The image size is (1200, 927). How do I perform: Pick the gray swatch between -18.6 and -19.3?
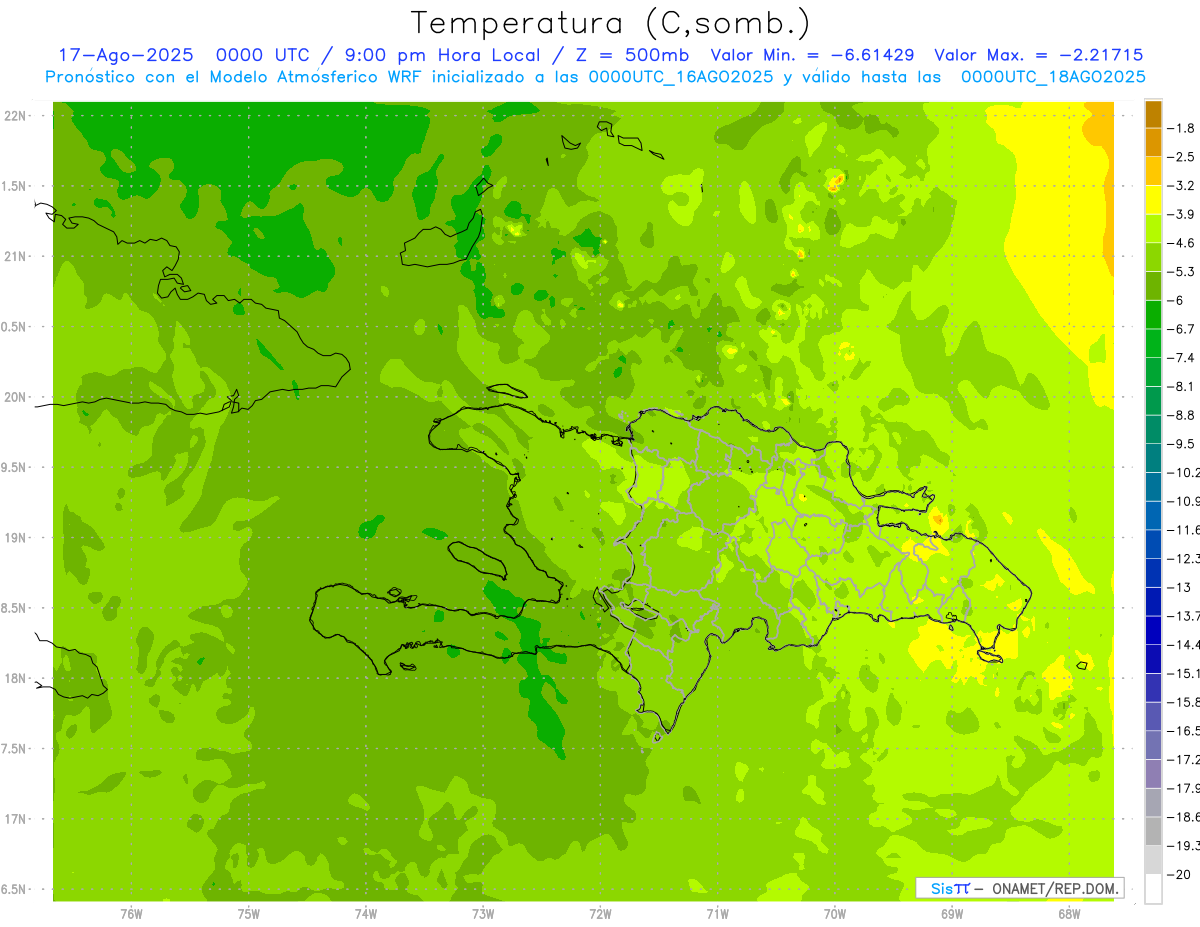coord(1153,832)
